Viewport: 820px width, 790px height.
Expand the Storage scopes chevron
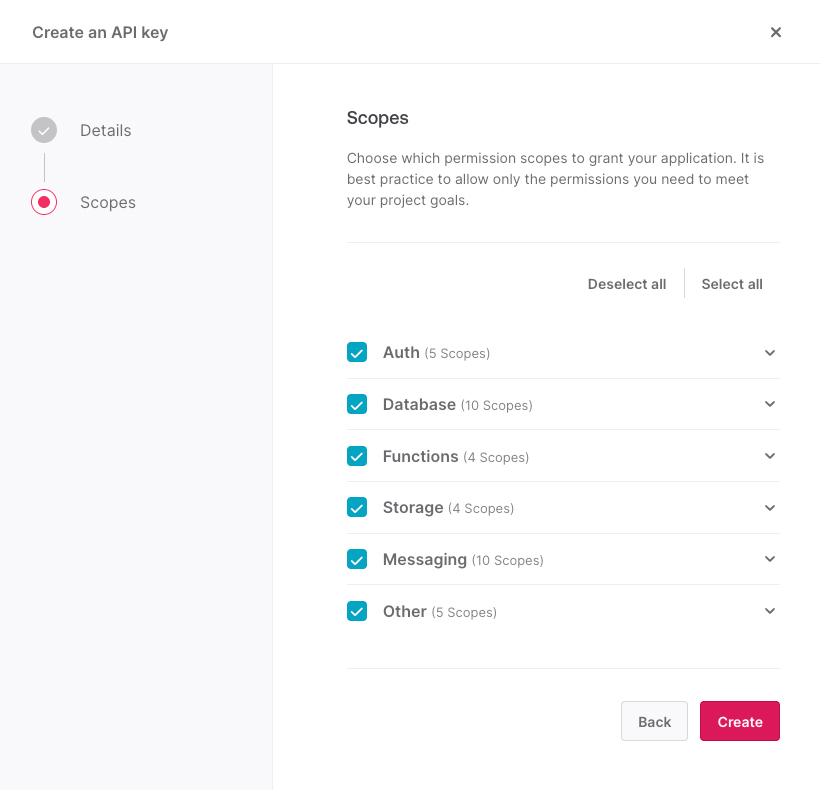tap(770, 508)
